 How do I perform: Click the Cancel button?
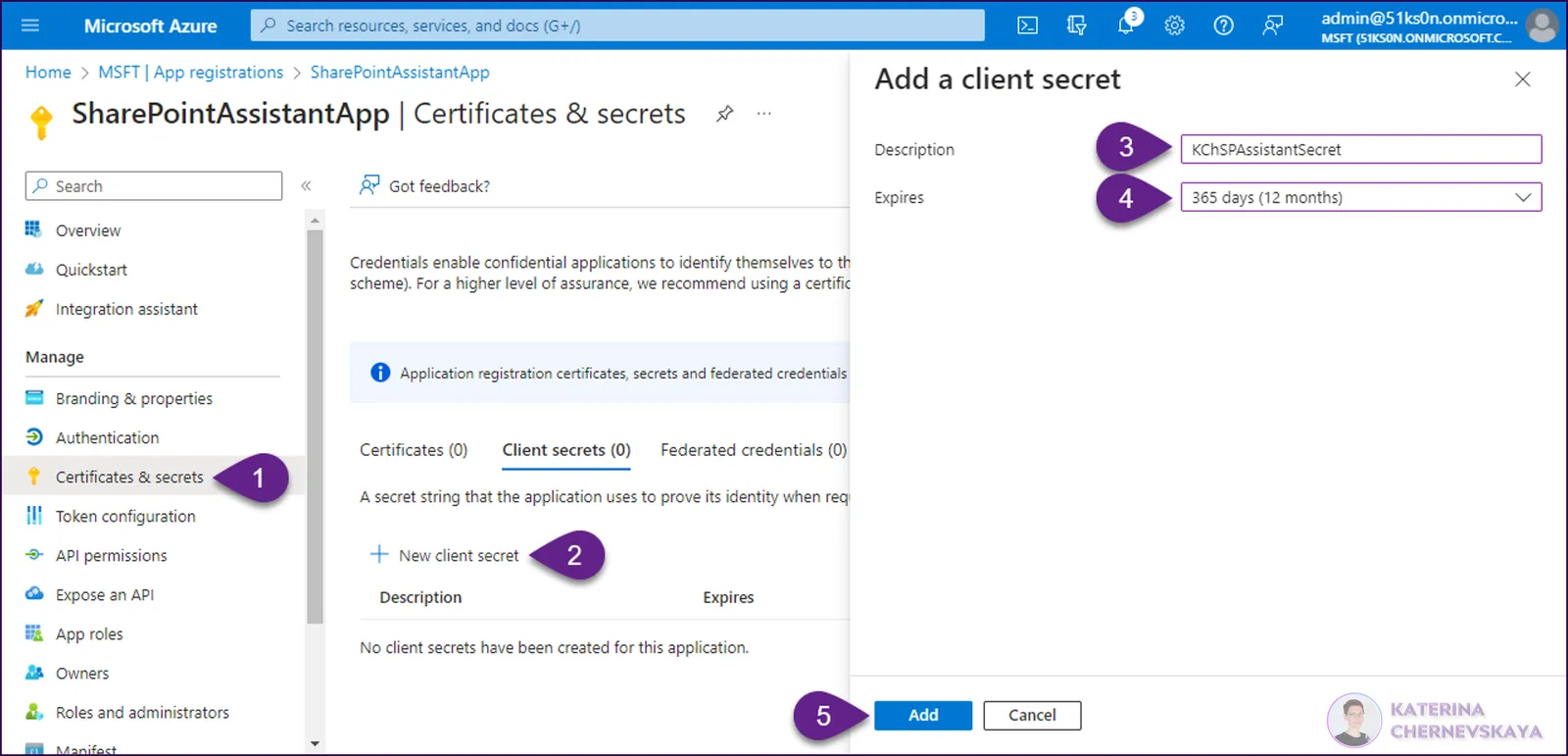[x=1032, y=715]
